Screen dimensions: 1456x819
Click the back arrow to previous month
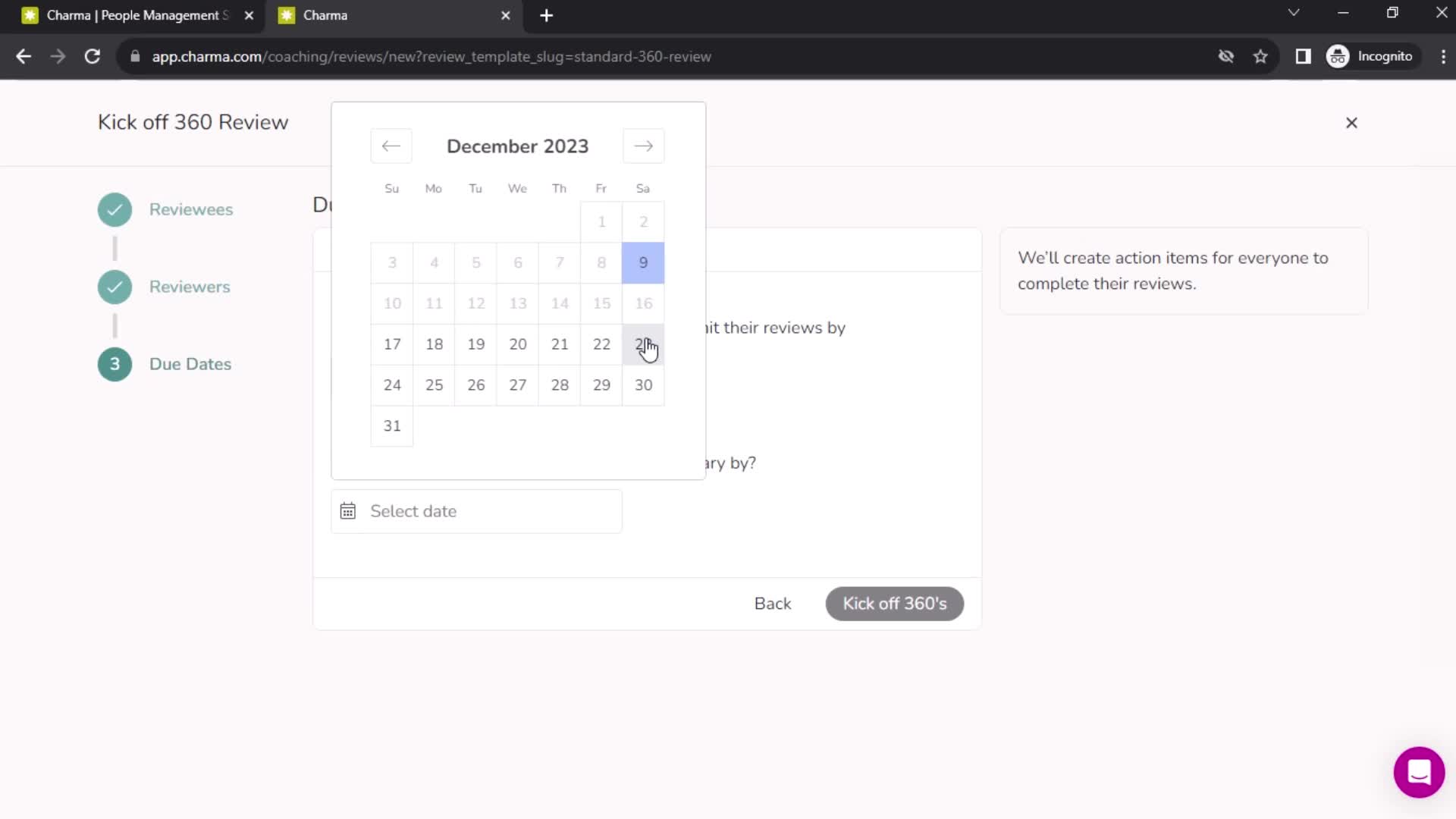390,145
